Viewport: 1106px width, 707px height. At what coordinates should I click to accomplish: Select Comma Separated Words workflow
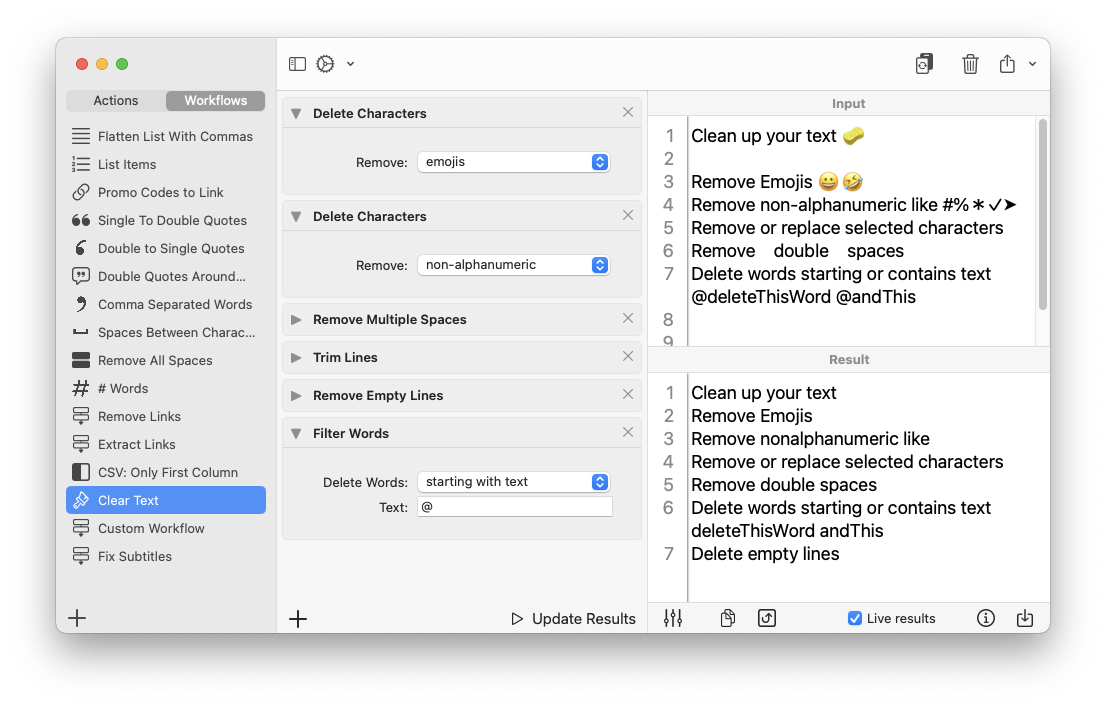tap(166, 304)
